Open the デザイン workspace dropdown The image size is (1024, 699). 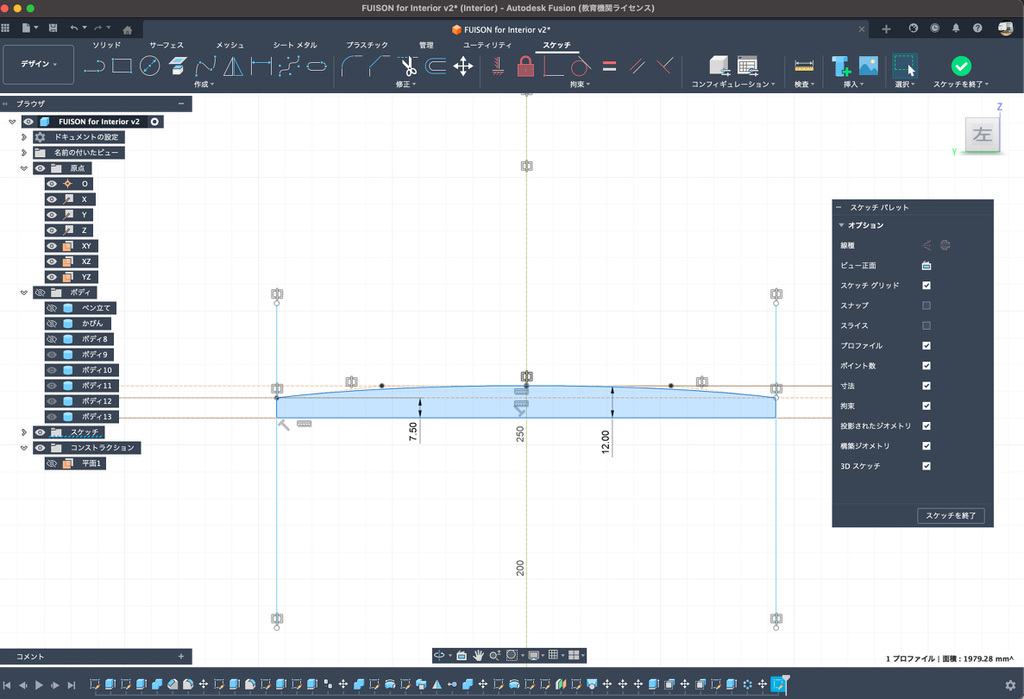tap(39, 64)
